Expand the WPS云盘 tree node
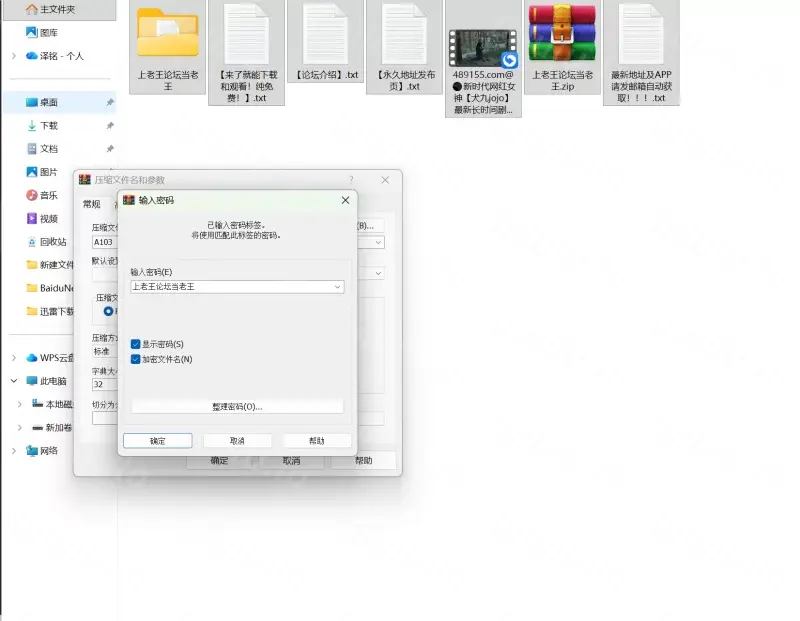 coord(14,358)
